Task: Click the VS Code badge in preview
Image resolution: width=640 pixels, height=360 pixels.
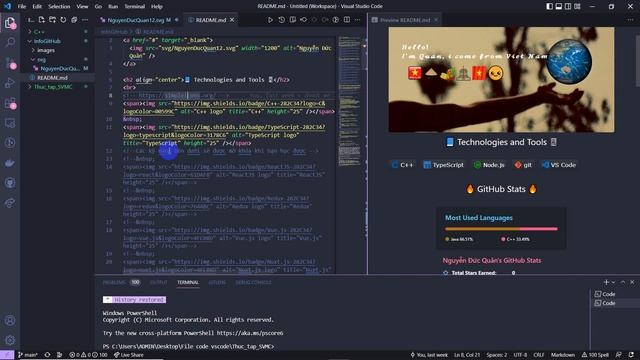Action: tap(559, 165)
